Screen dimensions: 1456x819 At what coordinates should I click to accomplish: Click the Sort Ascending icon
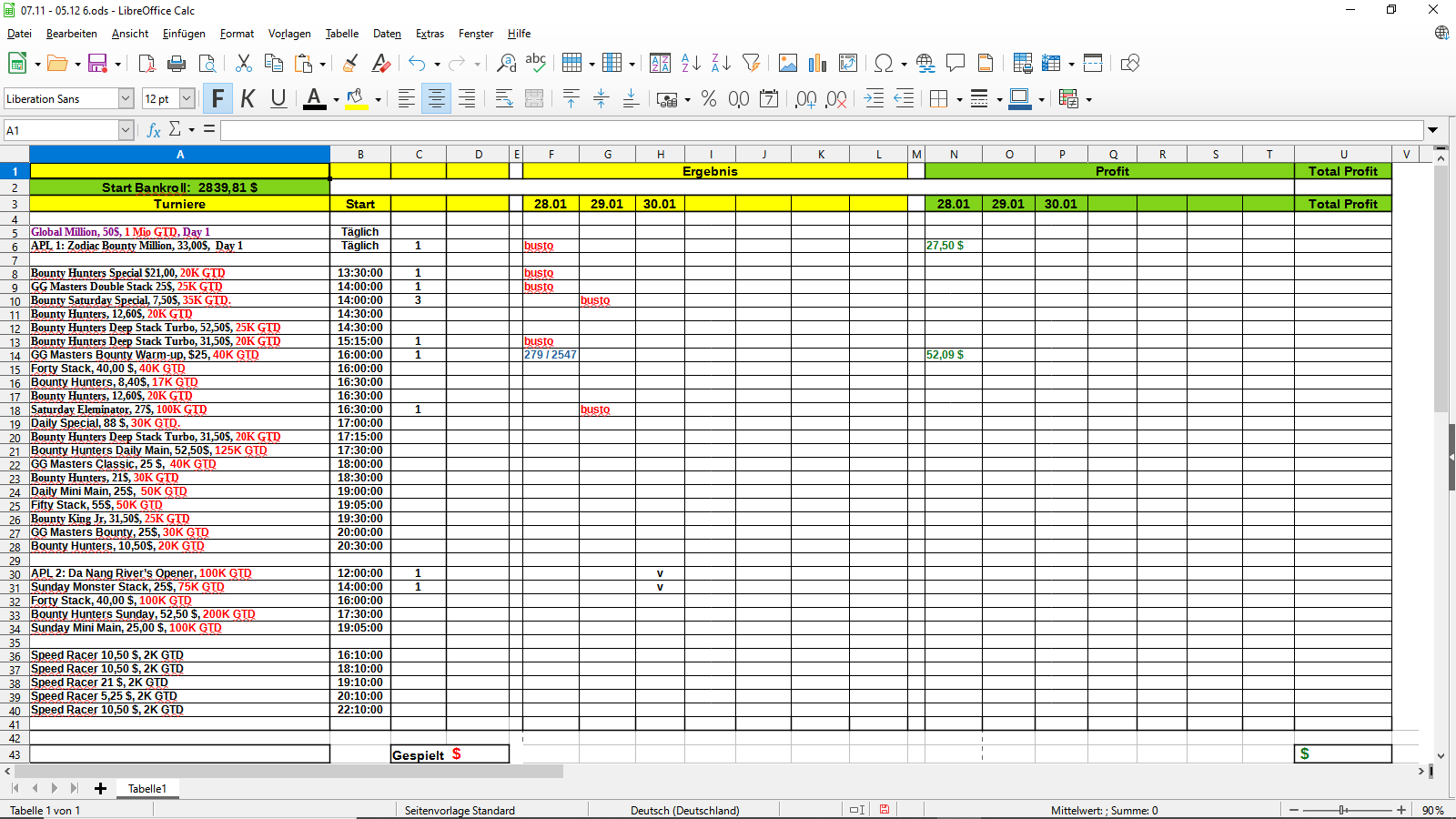[x=691, y=63]
